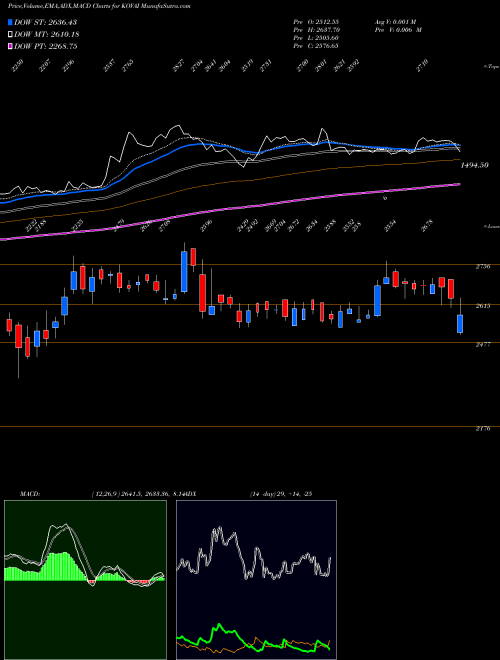Image resolution: width=500 pixels, height=660 pixels.
Task: Click the 1494.50 price label beside EMA chart
Action: [474, 165]
